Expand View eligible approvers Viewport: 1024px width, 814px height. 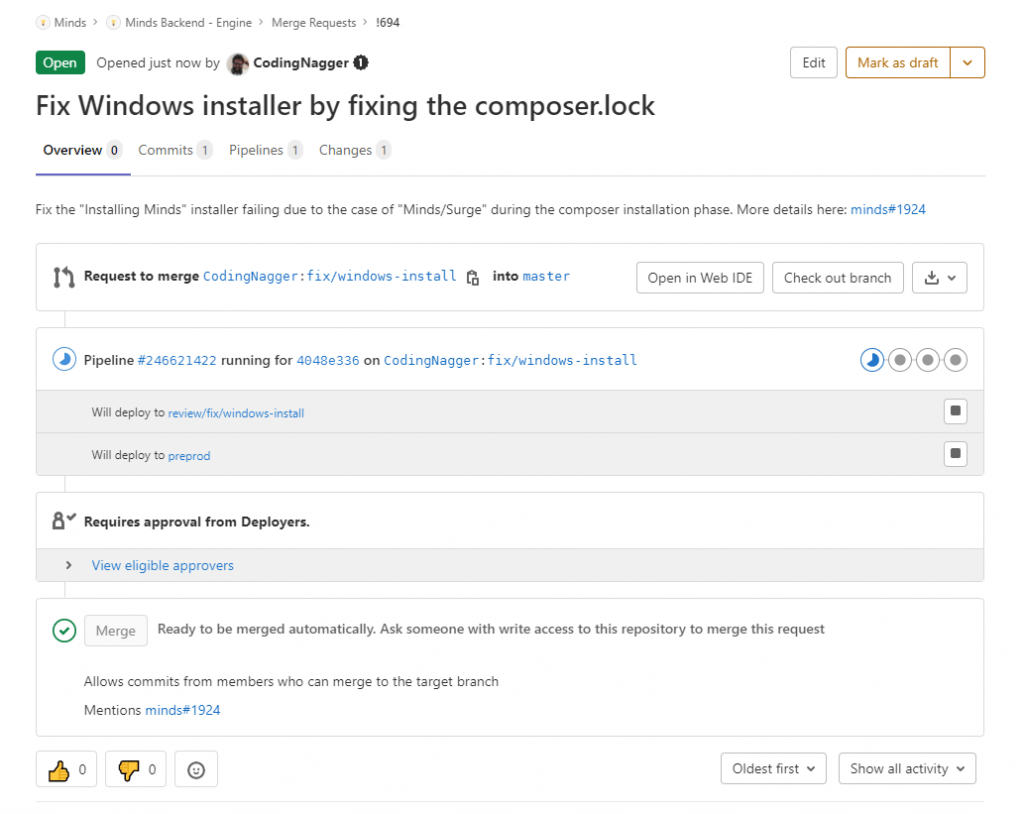point(162,565)
